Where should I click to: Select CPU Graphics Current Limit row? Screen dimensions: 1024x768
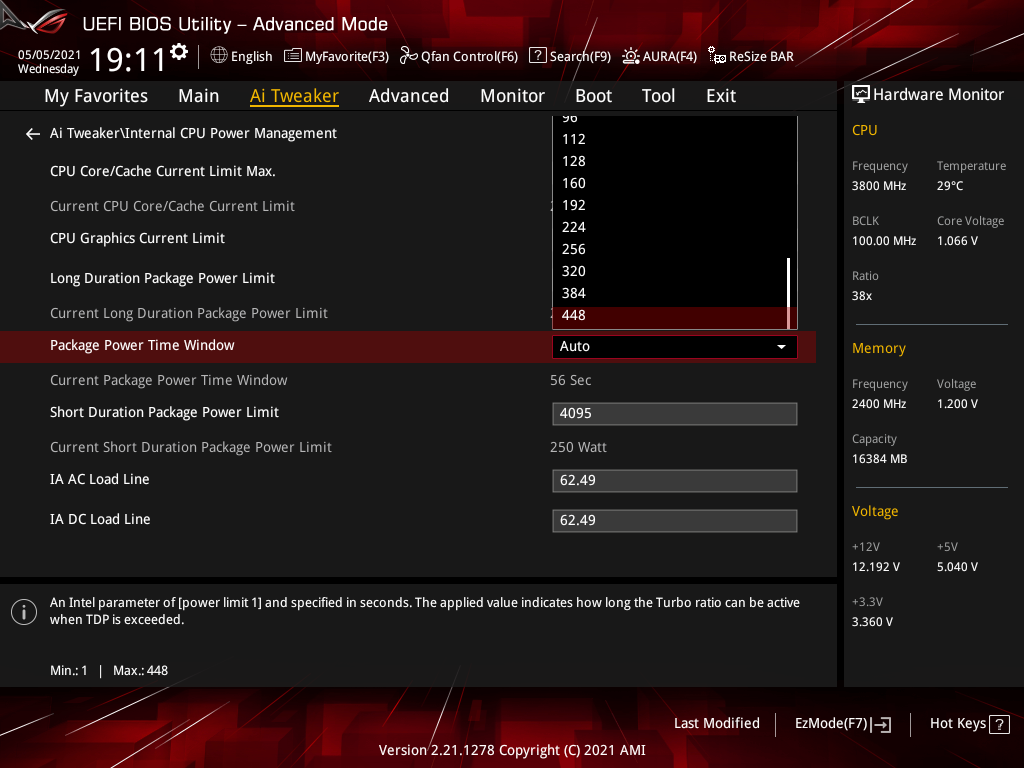point(137,238)
